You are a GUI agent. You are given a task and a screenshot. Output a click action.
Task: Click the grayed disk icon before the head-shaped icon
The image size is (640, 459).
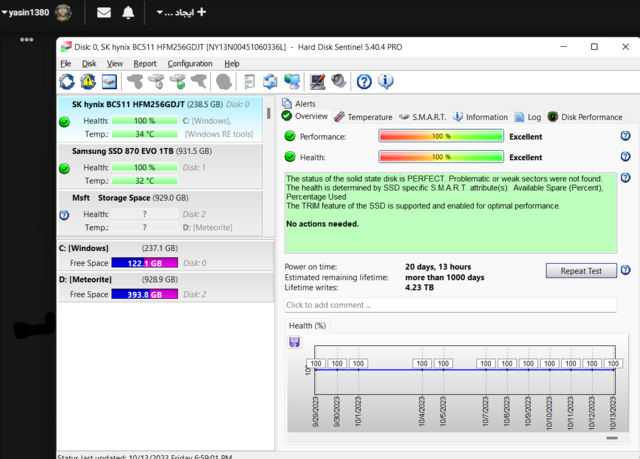[199, 82]
